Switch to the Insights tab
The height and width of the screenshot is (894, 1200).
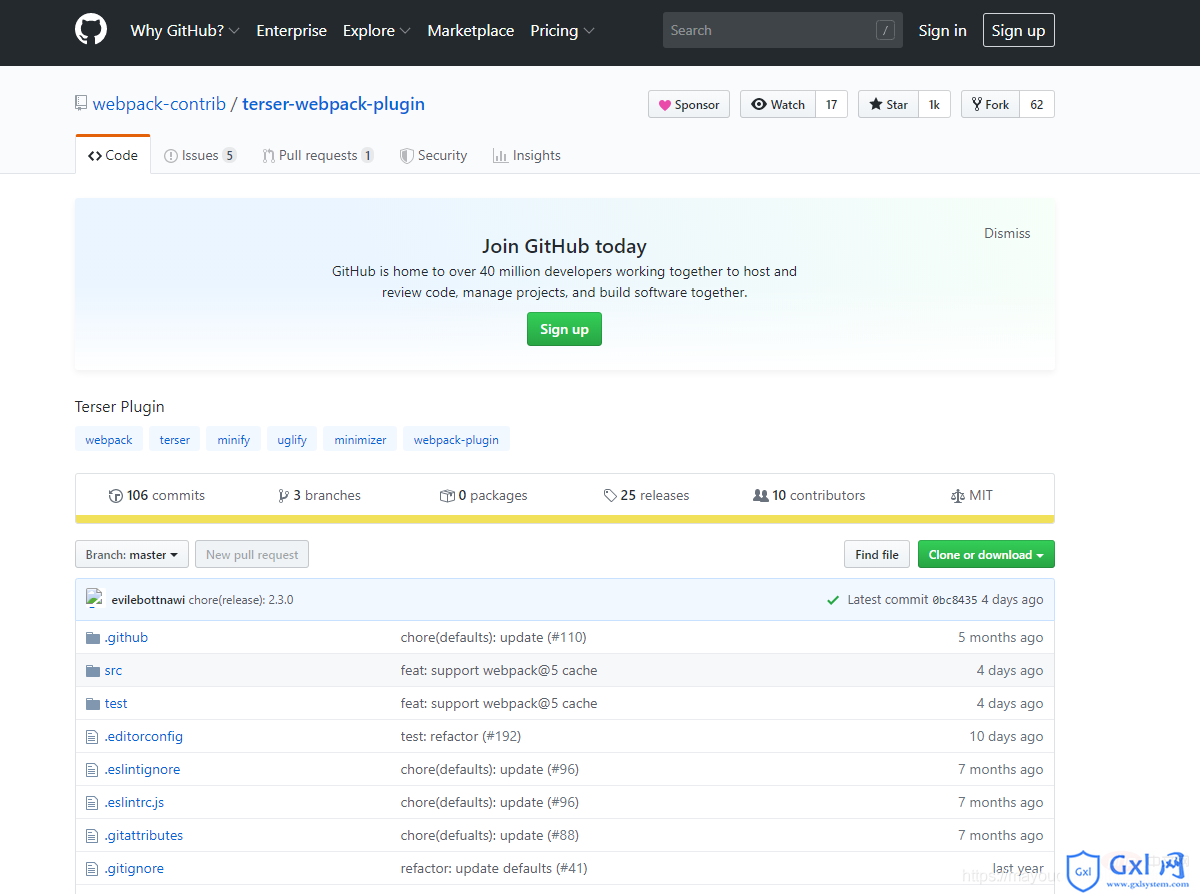tap(526, 155)
